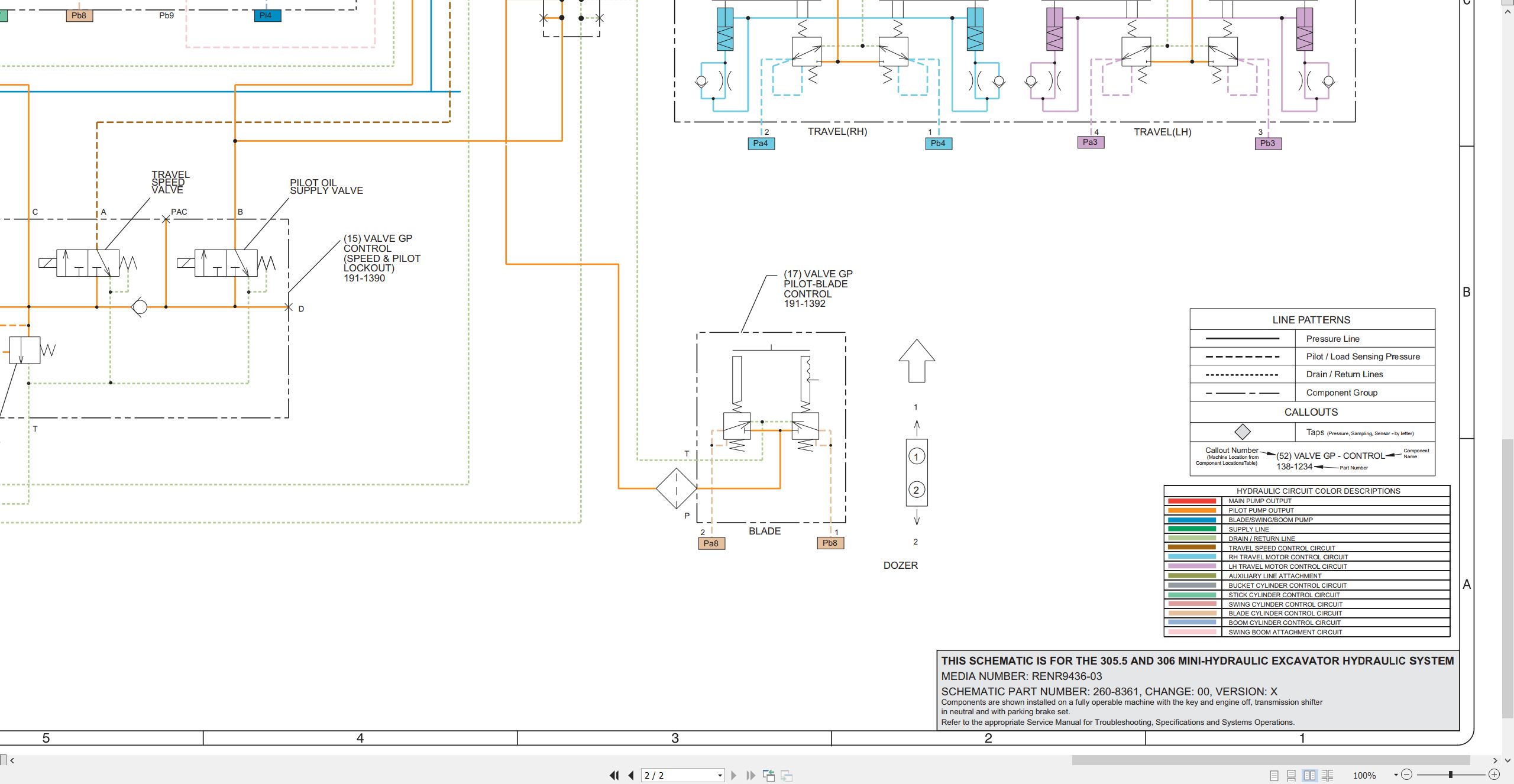Viewport: 1514px width, 784px height.
Task: Click the MEDIA NUMBER: RENR9436-03 text
Action: click(1021, 676)
